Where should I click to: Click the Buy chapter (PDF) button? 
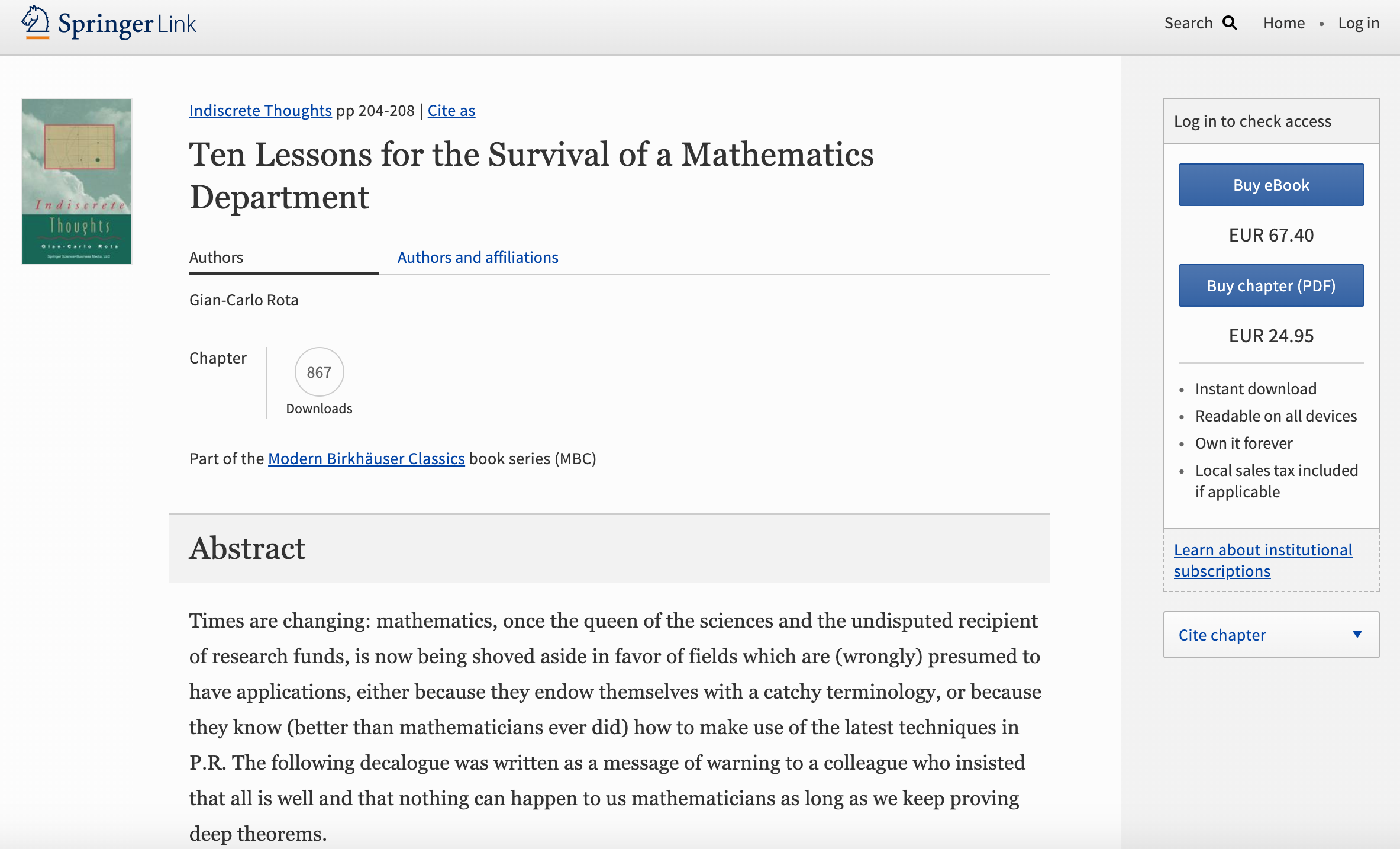1270,285
